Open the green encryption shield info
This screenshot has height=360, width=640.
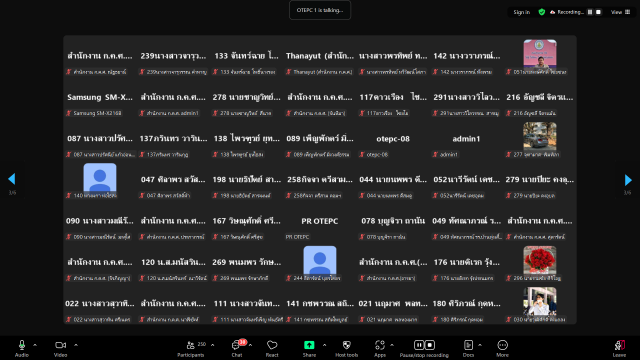point(542,12)
